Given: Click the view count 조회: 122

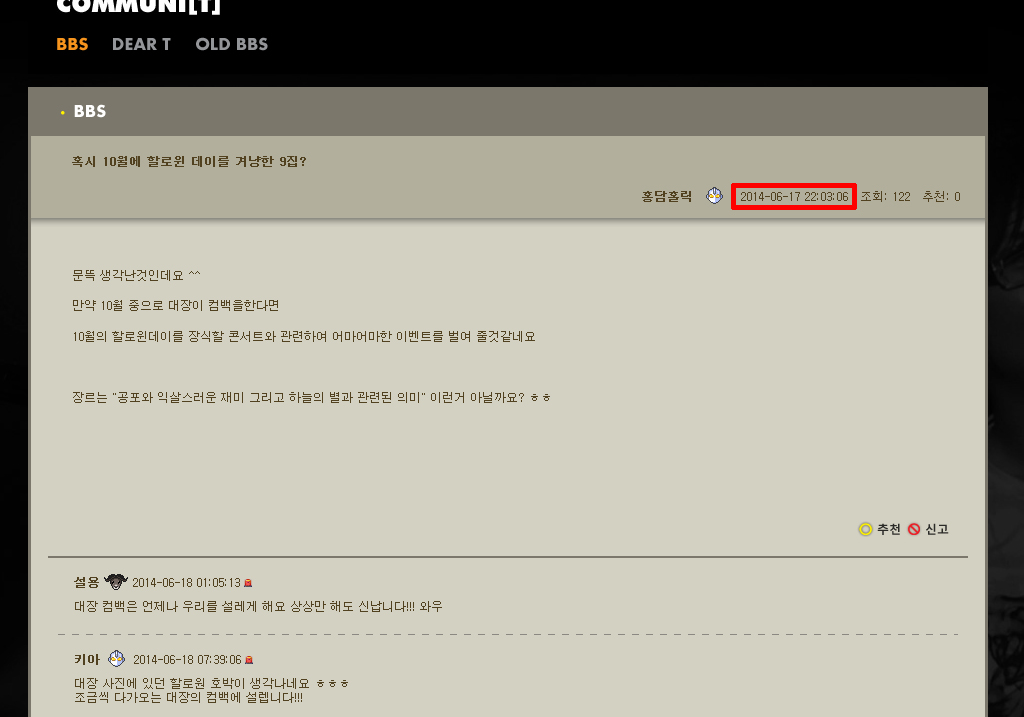Looking at the screenshot, I should click(x=886, y=197).
